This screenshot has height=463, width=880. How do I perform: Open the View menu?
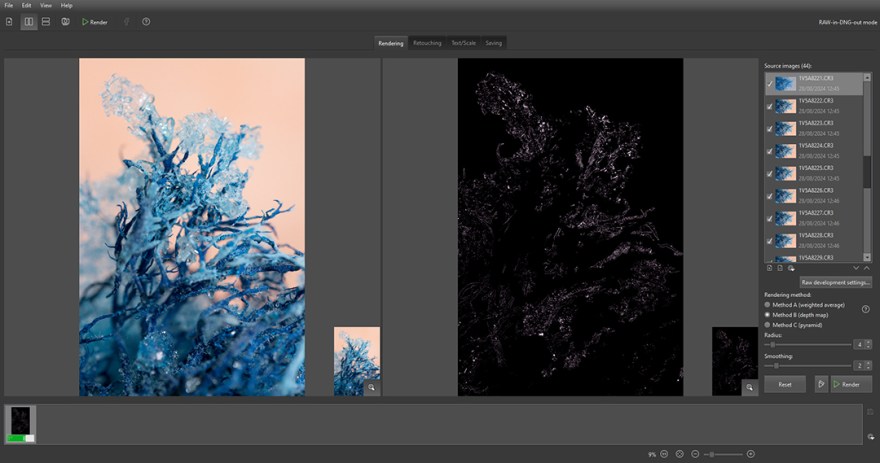(46, 5)
